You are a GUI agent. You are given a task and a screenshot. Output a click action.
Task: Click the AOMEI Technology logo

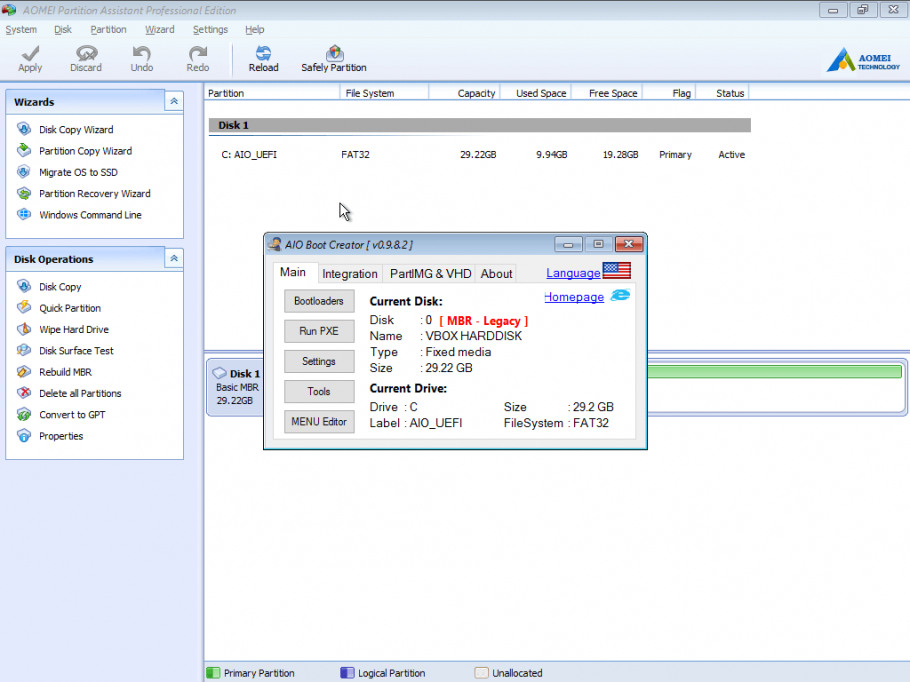[x=862, y=60]
